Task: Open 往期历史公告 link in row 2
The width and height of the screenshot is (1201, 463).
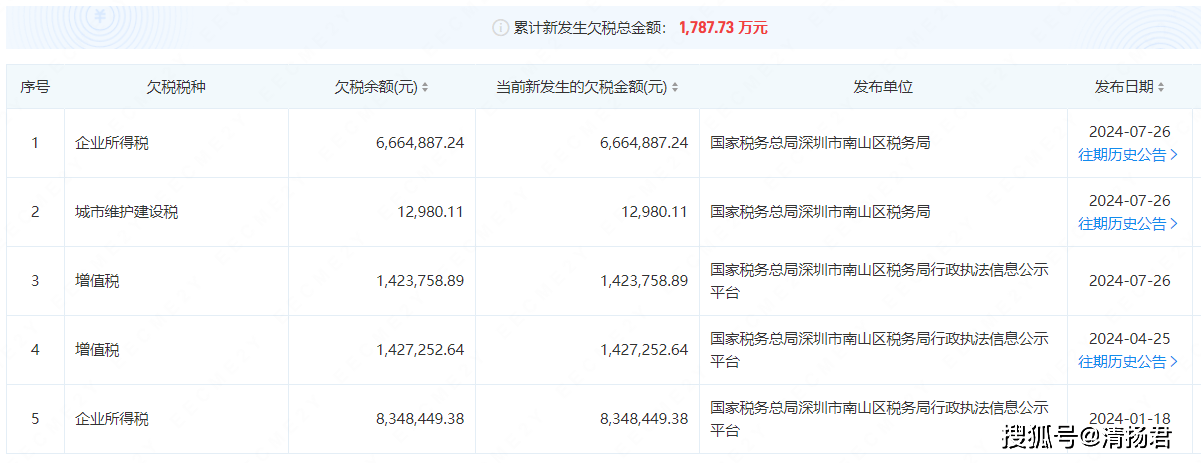Action: pyautogui.click(x=1128, y=224)
